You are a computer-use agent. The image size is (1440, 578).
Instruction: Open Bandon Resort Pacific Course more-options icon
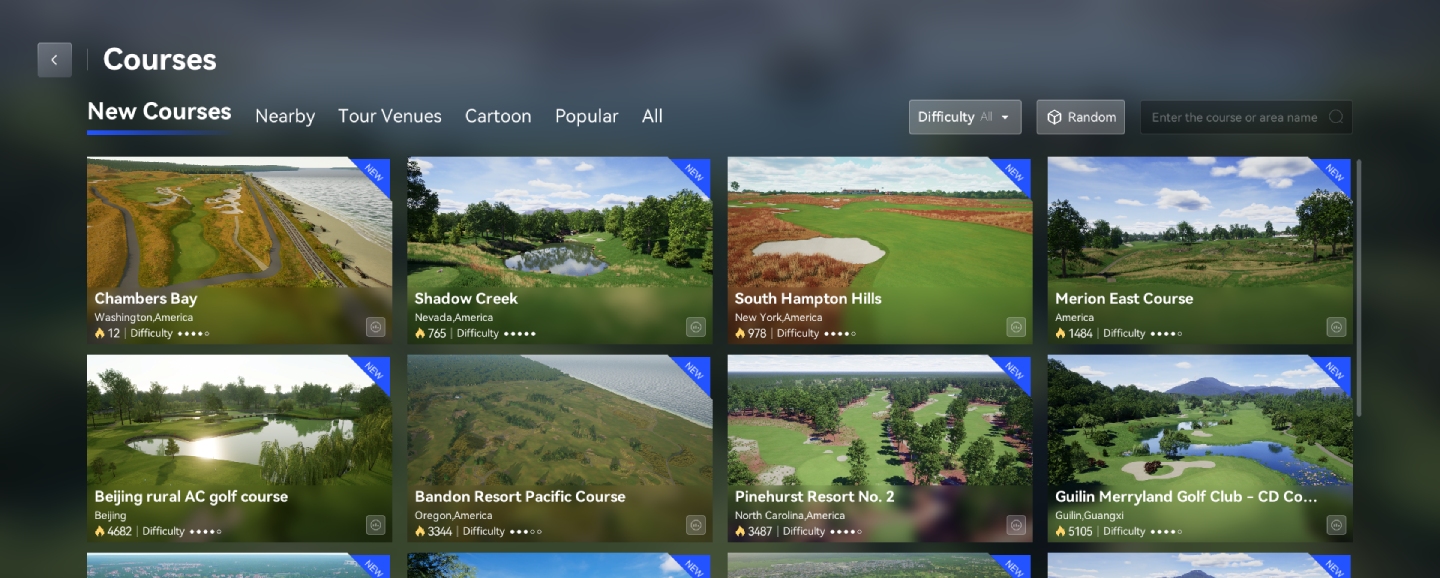[x=696, y=525]
